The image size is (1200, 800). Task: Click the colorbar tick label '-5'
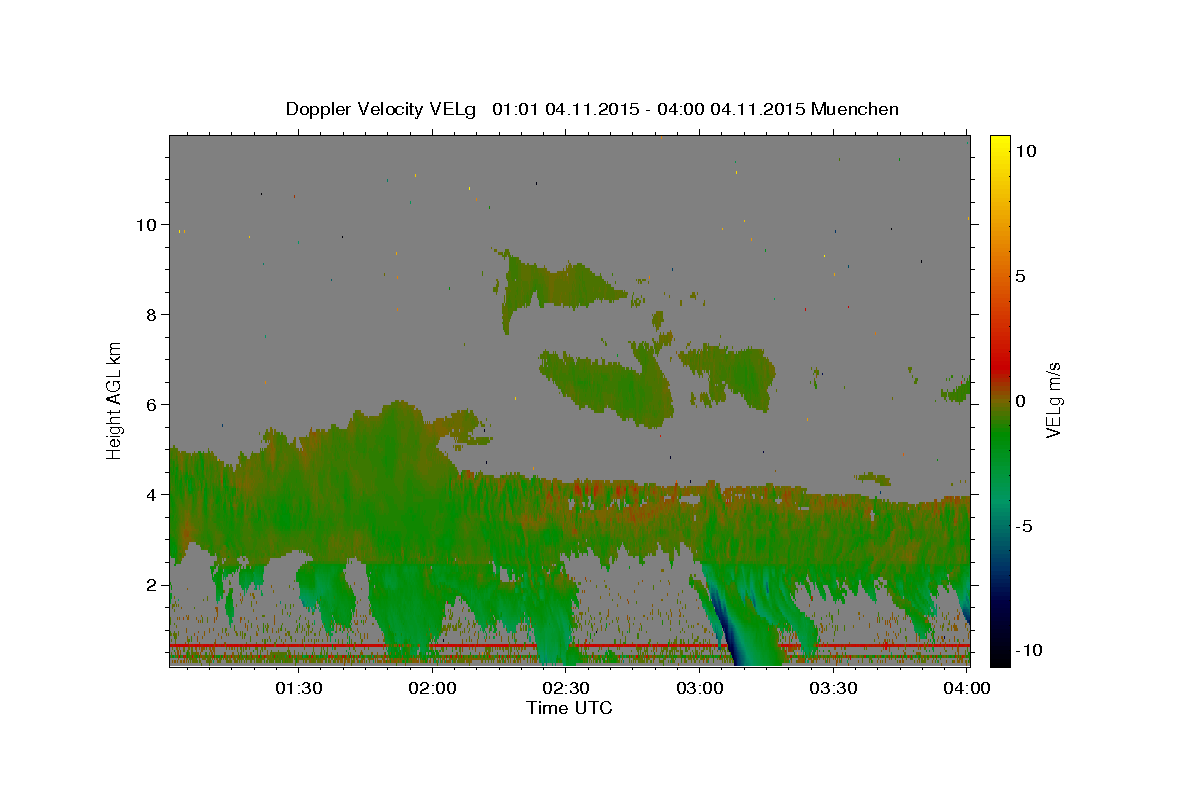point(1023,525)
